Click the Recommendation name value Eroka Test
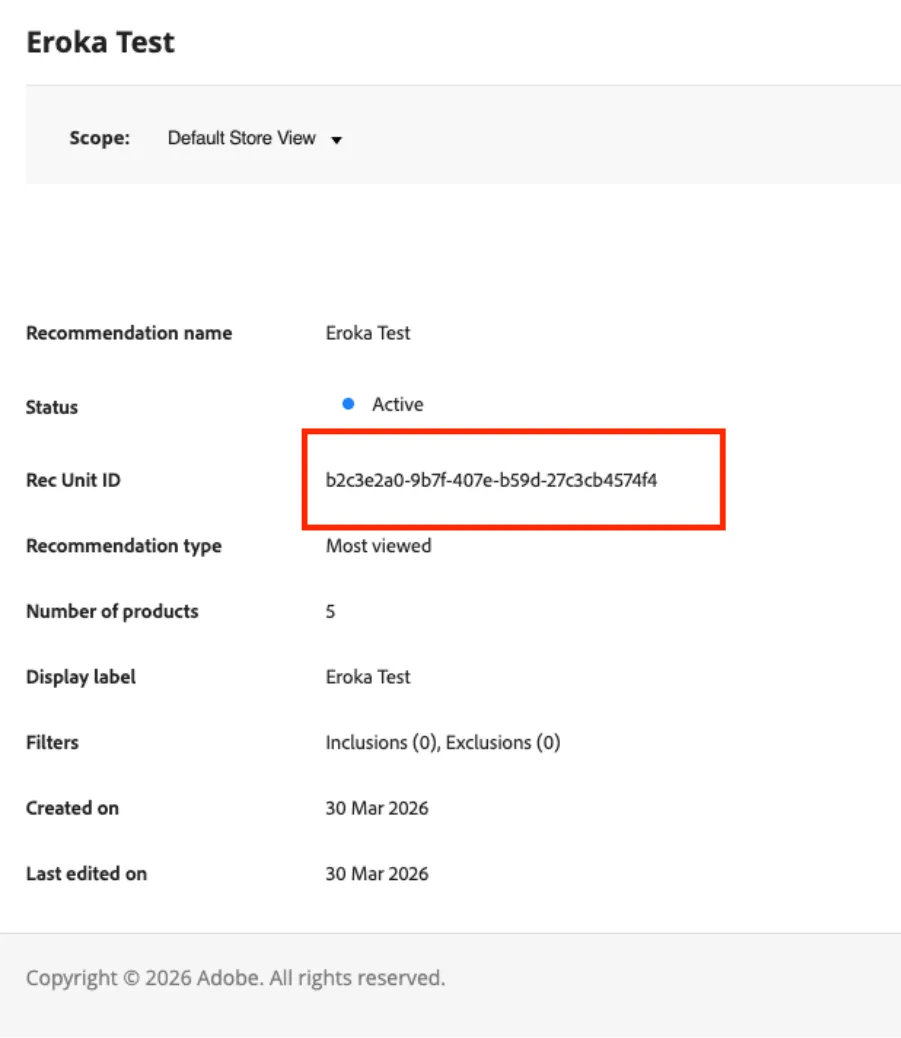Viewport: 901px width, 1038px height. [x=368, y=333]
